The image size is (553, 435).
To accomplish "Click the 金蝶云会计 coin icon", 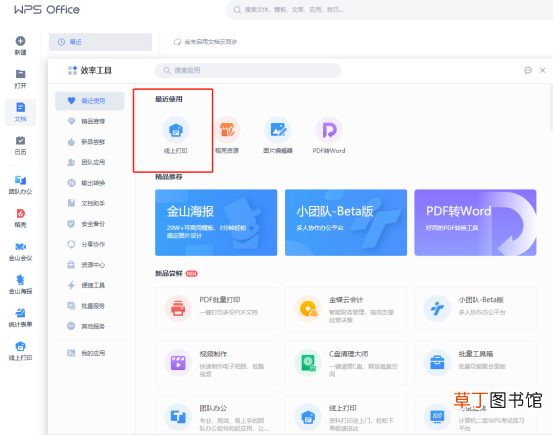I will (x=308, y=309).
